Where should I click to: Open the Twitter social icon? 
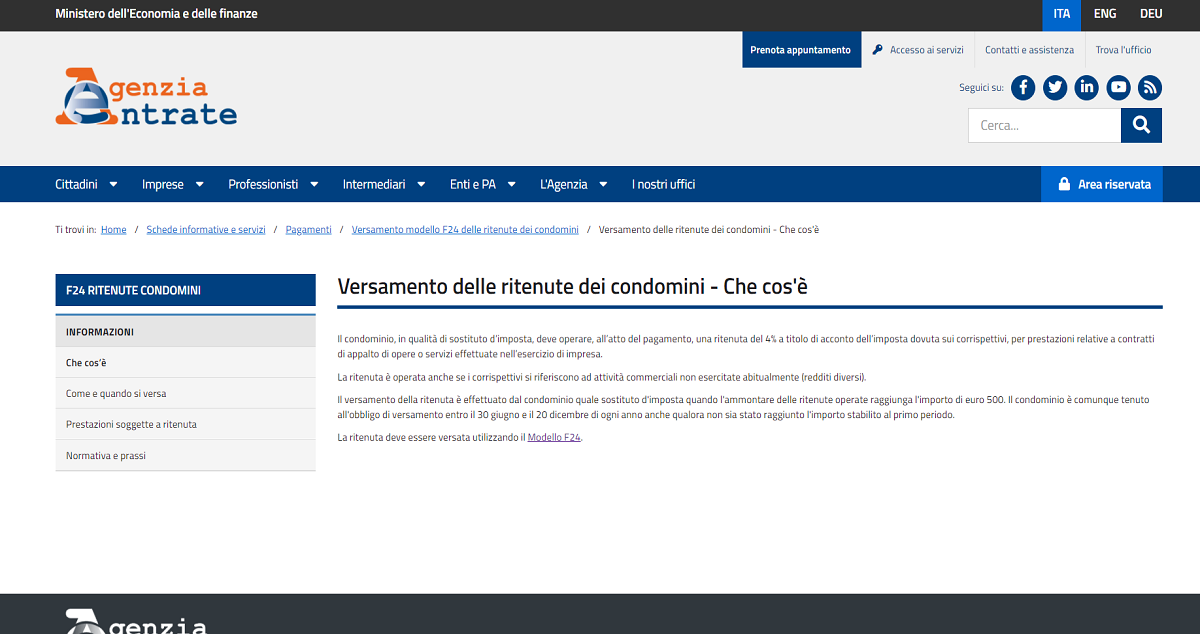[x=1055, y=87]
